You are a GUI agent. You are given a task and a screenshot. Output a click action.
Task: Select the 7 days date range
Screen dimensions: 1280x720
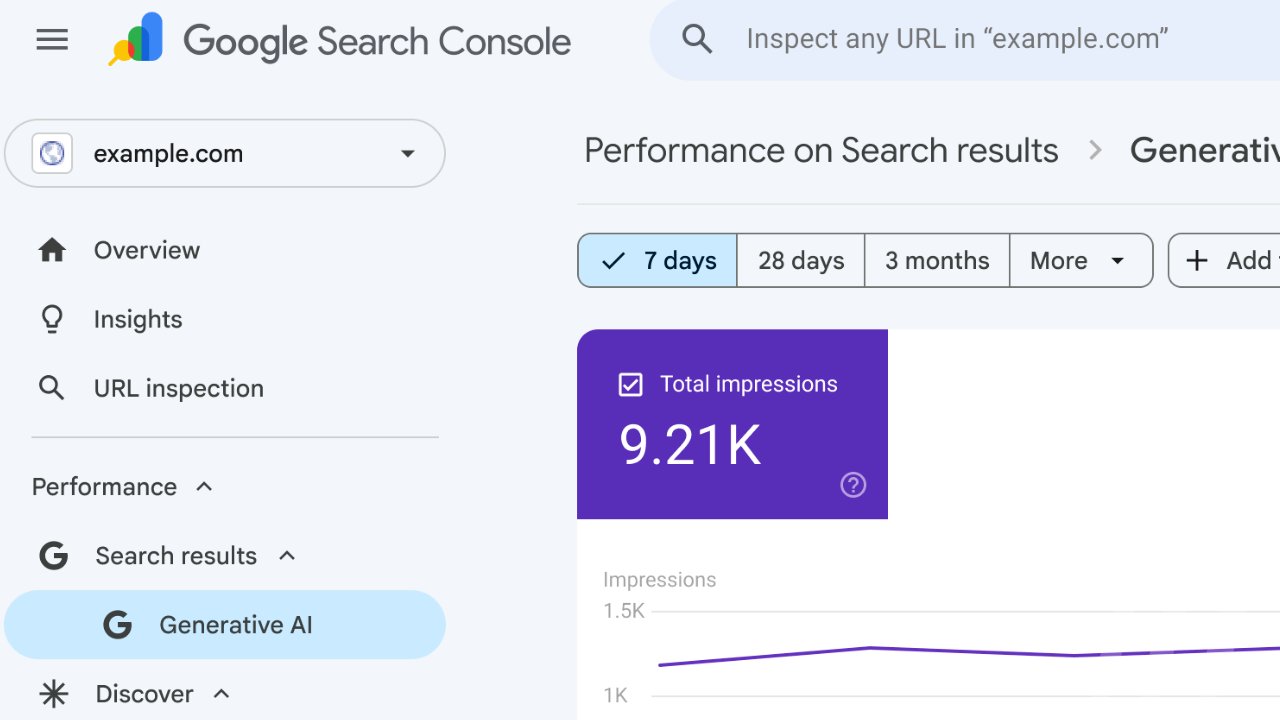tap(658, 261)
